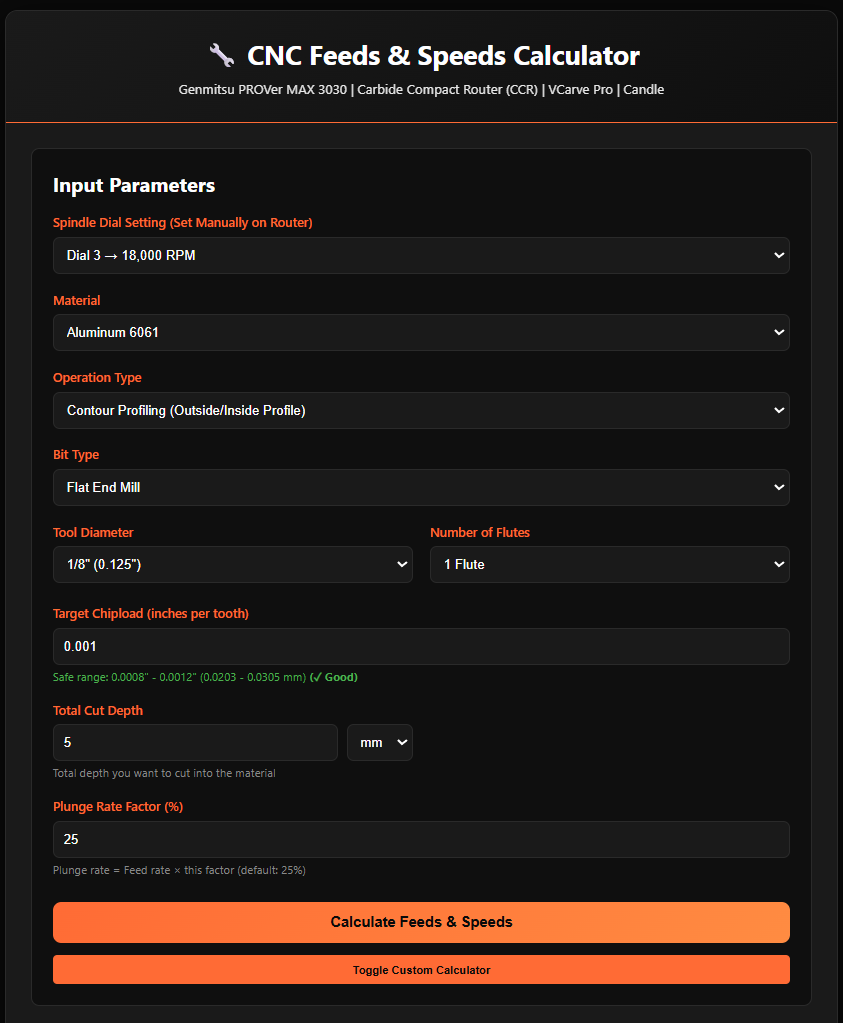843x1023 pixels.
Task: Expand the Operation Type dropdown
Action: coord(420,410)
